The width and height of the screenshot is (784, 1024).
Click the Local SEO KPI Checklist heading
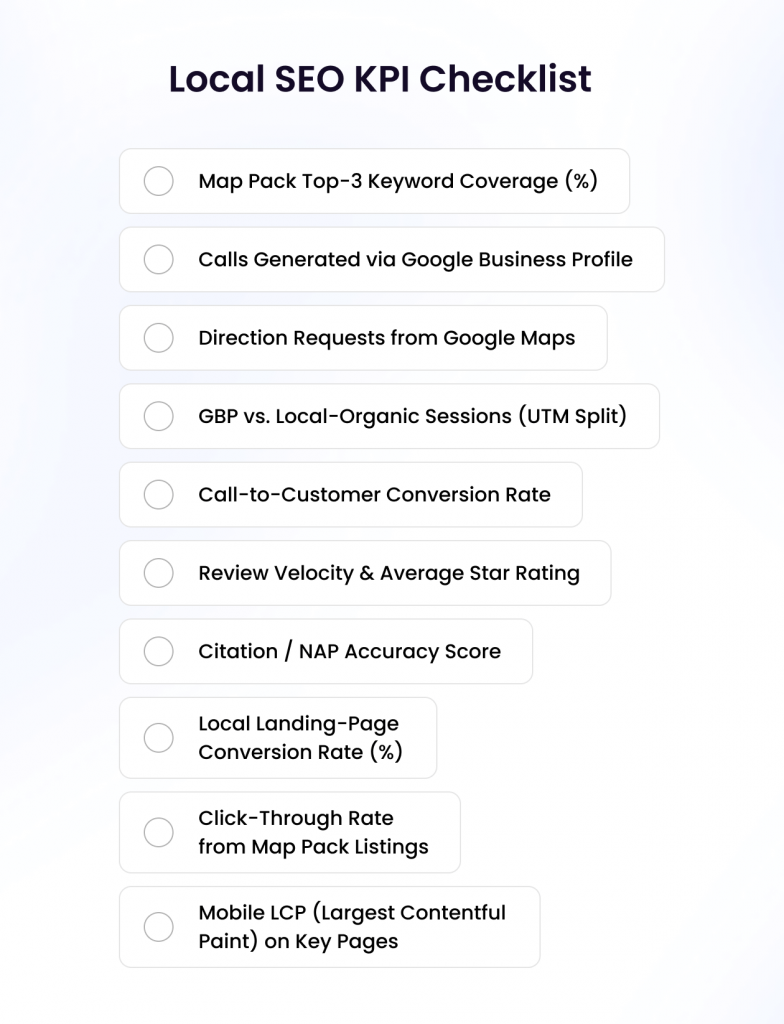tap(380, 79)
